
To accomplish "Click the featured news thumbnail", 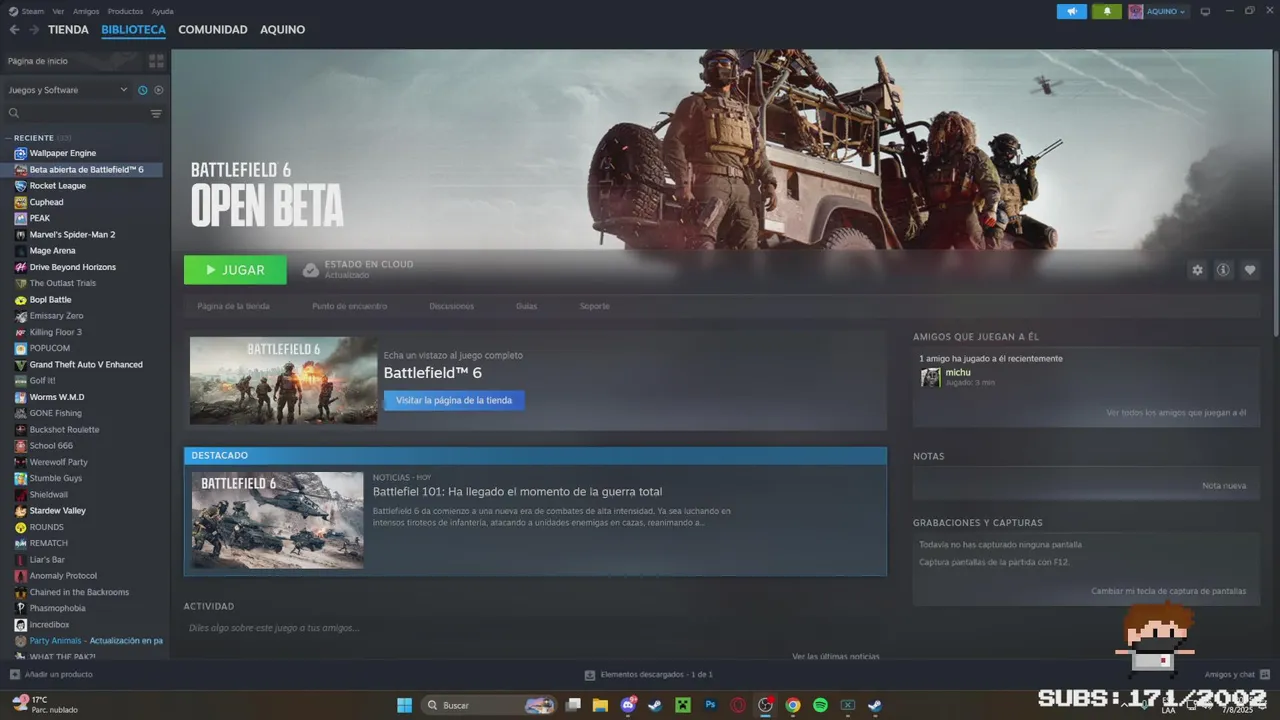I will pyautogui.click(x=277, y=520).
